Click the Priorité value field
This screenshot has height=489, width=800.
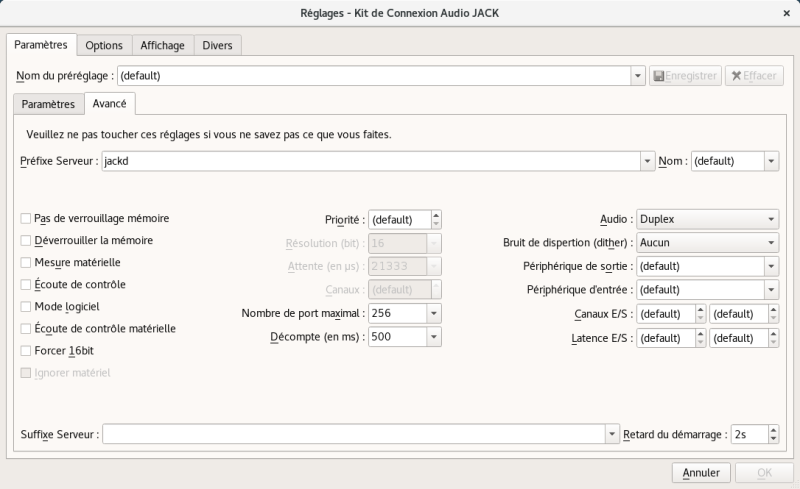point(399,219)
